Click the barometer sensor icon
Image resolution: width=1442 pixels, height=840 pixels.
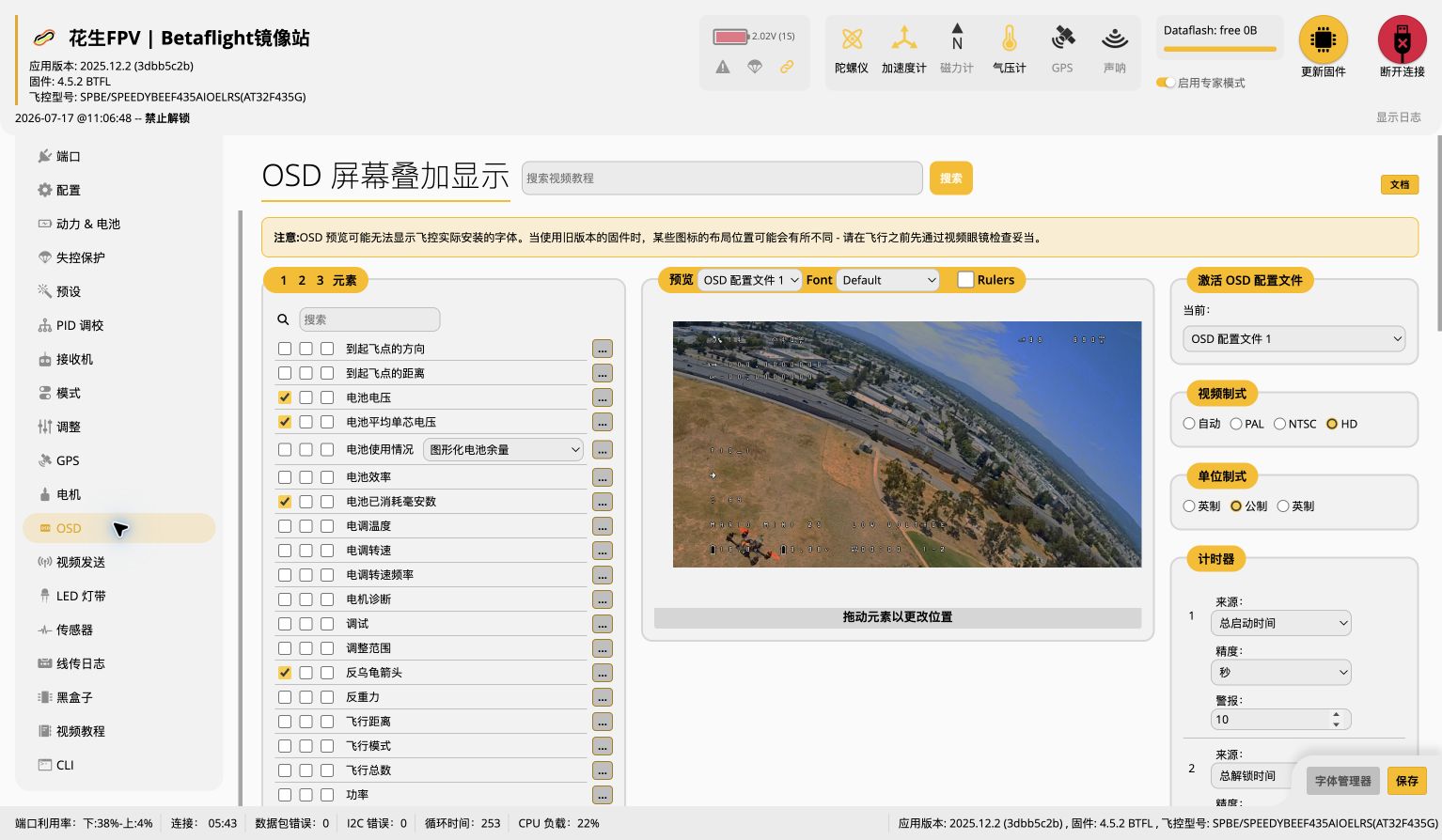click(x=1010, y=39)
